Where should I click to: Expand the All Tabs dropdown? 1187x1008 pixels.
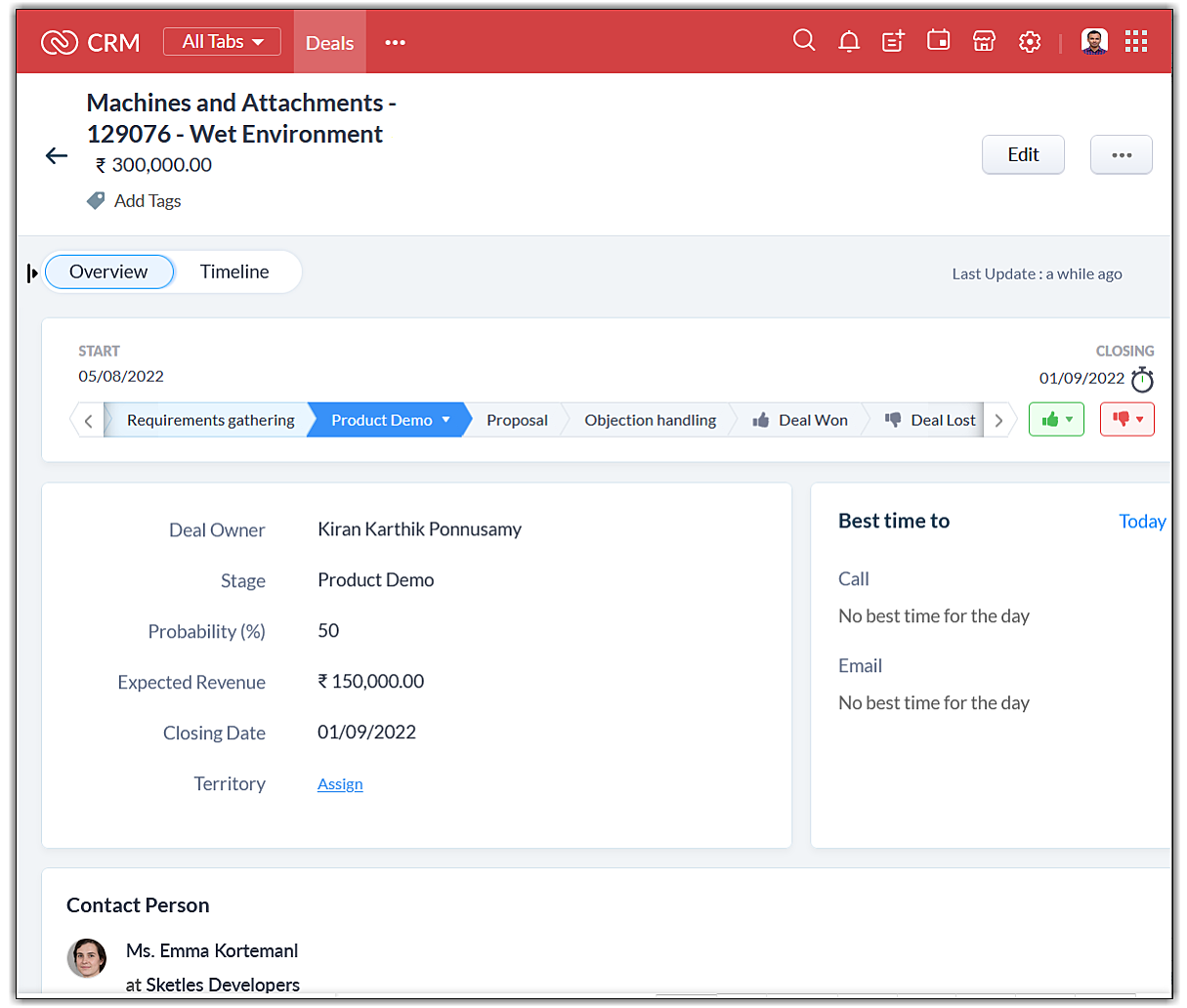(222, 42)
